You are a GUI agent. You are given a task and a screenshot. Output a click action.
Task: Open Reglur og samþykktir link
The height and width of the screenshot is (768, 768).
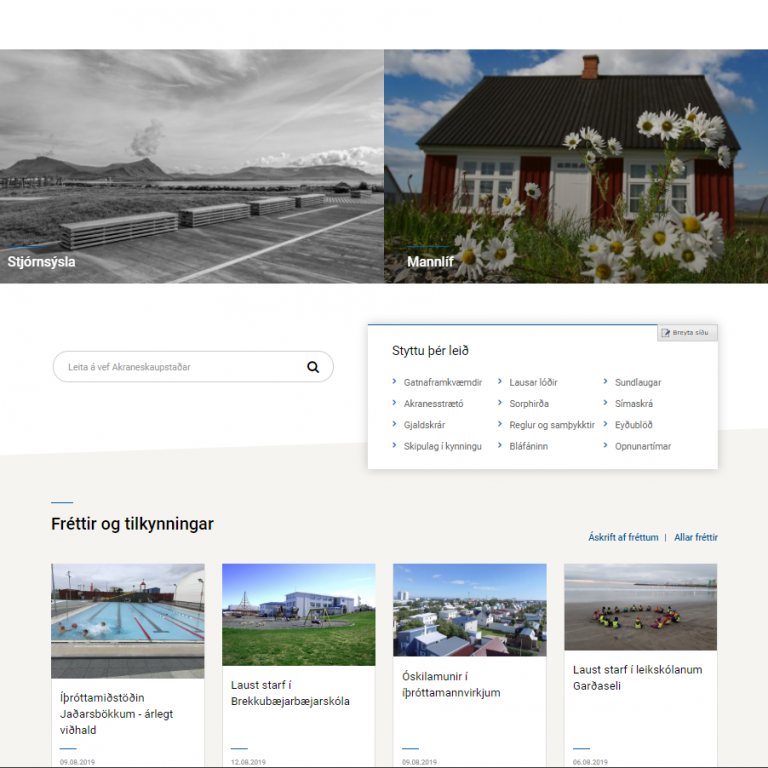click(551, 425)
